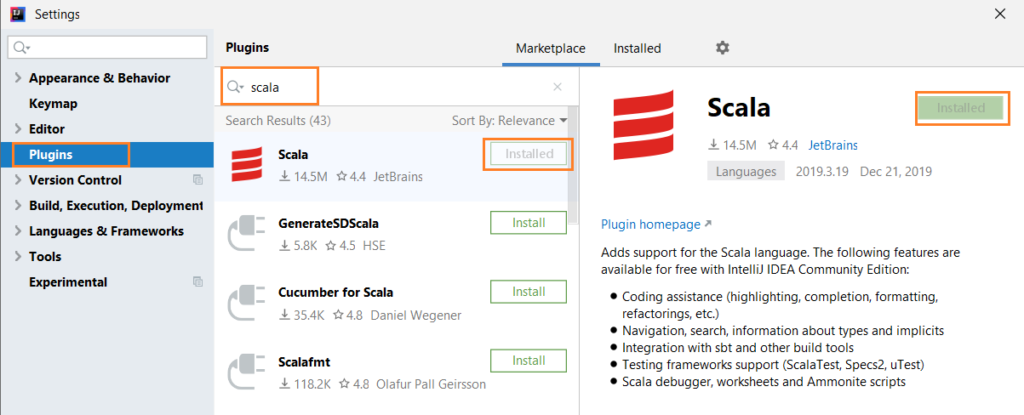1024x415 pixels.
Task: Open Keymap settings
Action: pos(54,104)
